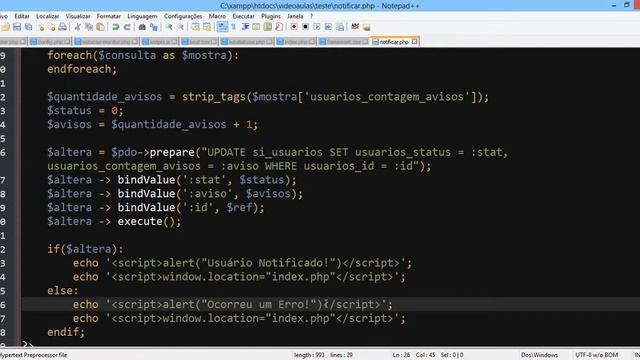The width and height of the screenshot is (640, 360).
Task: Open the Plugins menu
Action: 271,16
